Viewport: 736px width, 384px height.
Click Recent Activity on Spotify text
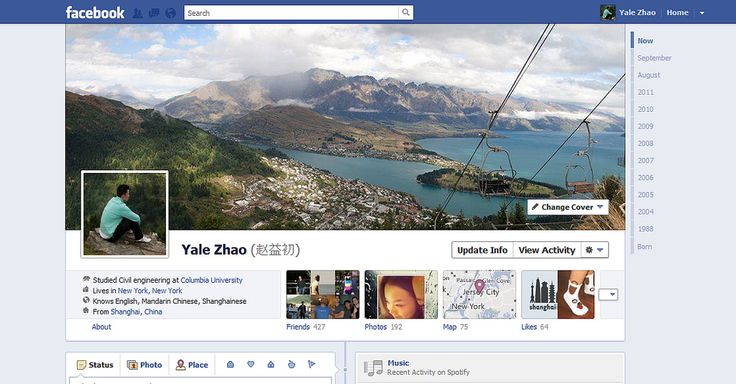pyautogui.click(x=428, y=372)
